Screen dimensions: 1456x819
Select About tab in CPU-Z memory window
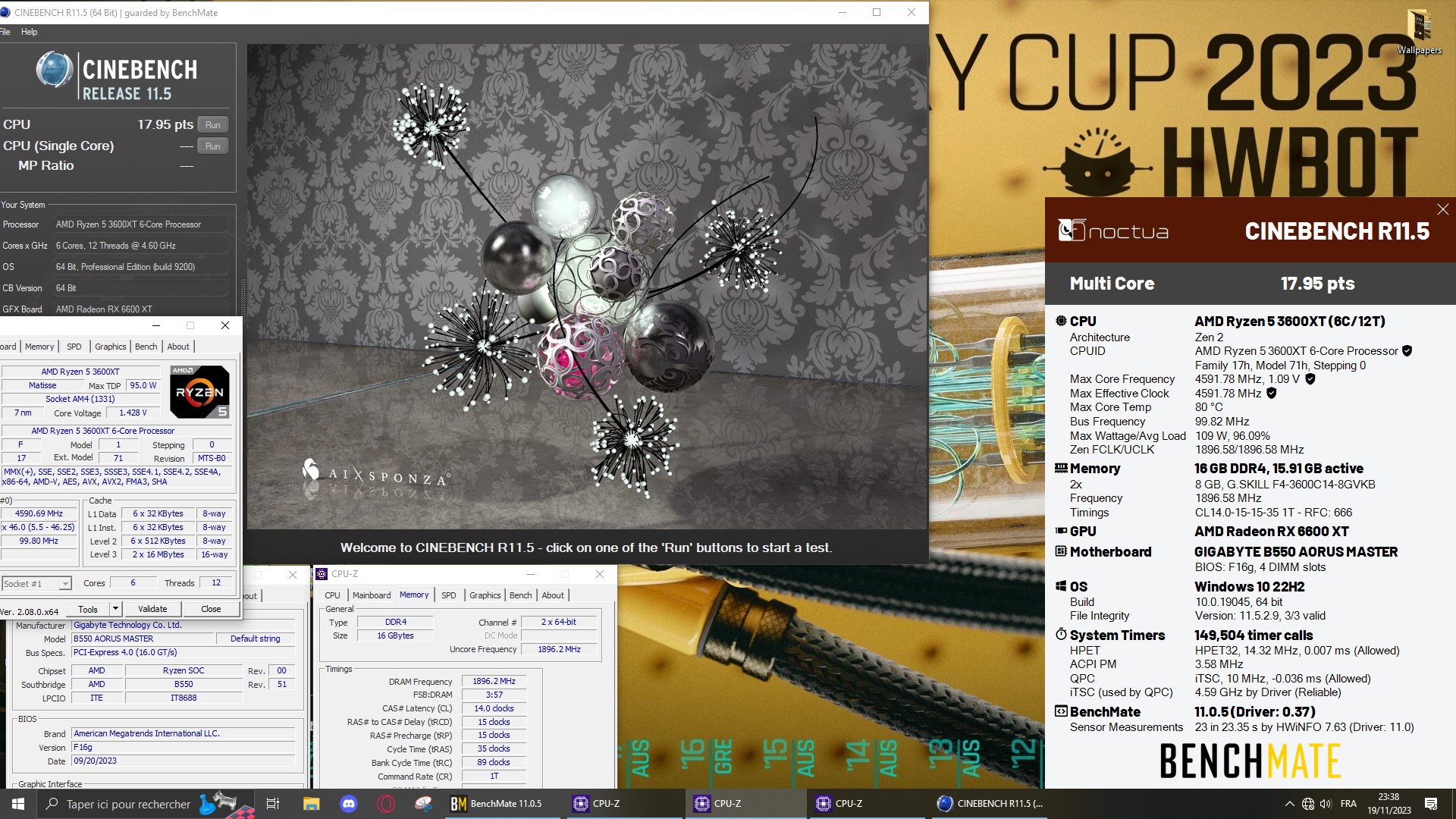pyautogui.click(x=553, y=595)
